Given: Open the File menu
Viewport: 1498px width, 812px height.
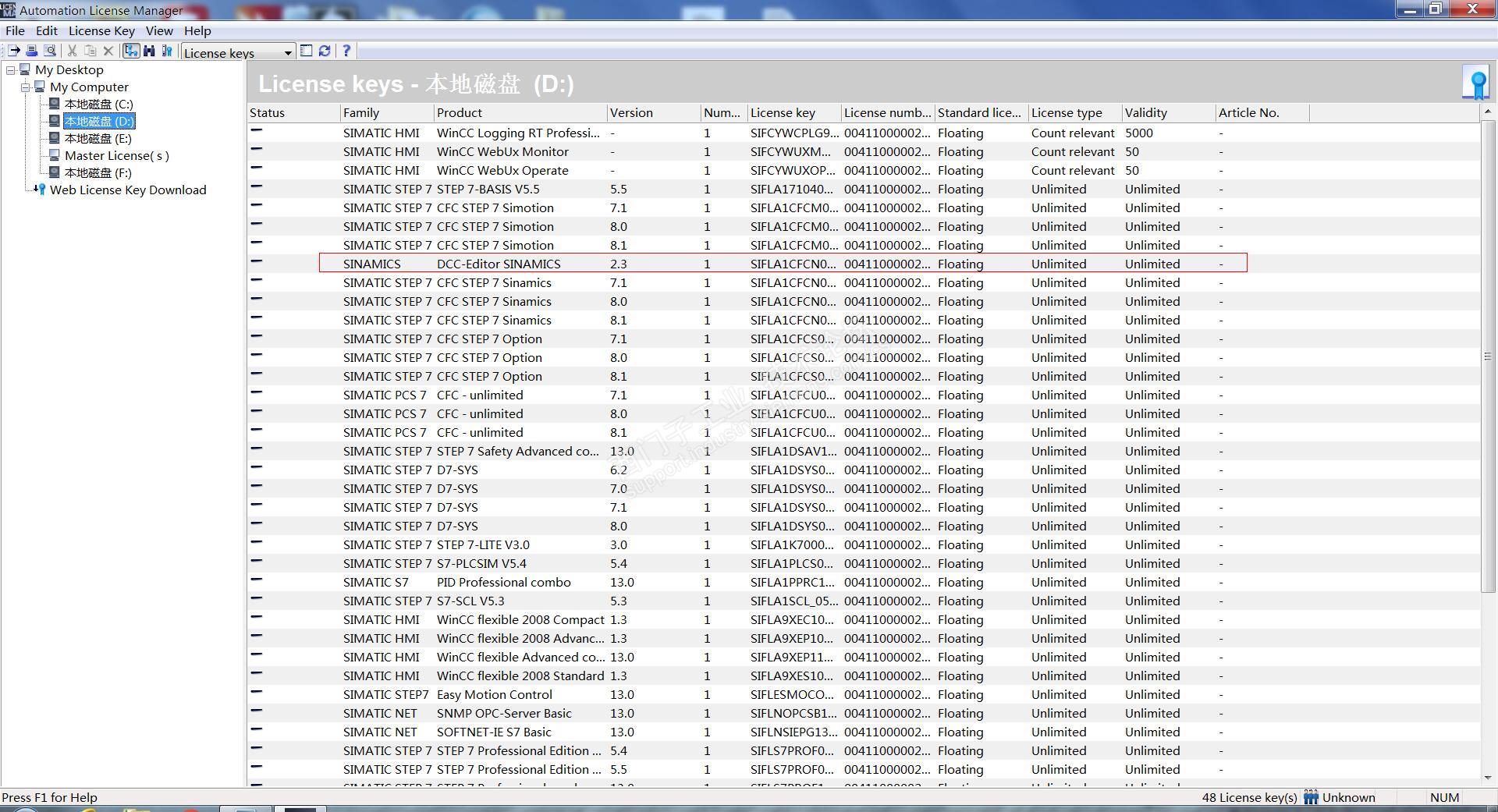Looking at the screenshot, I should click(15, 30).
